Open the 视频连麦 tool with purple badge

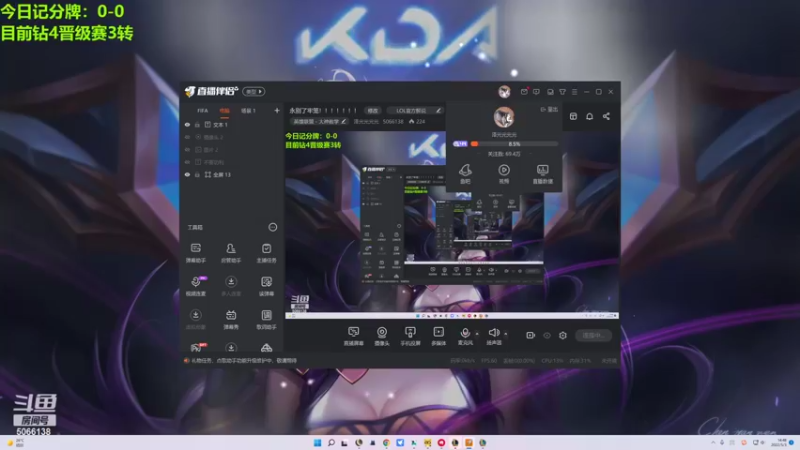click(195, 286)
